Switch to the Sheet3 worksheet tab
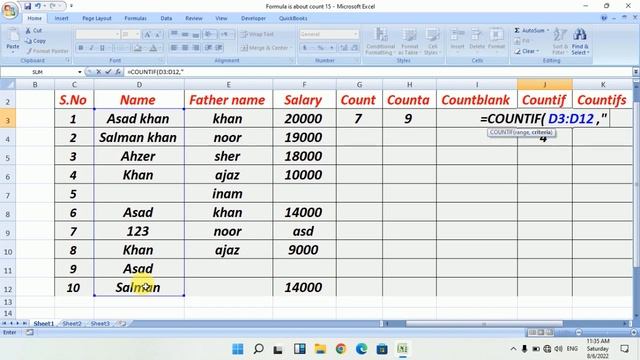The image size is (640, 360). (100, 324)
